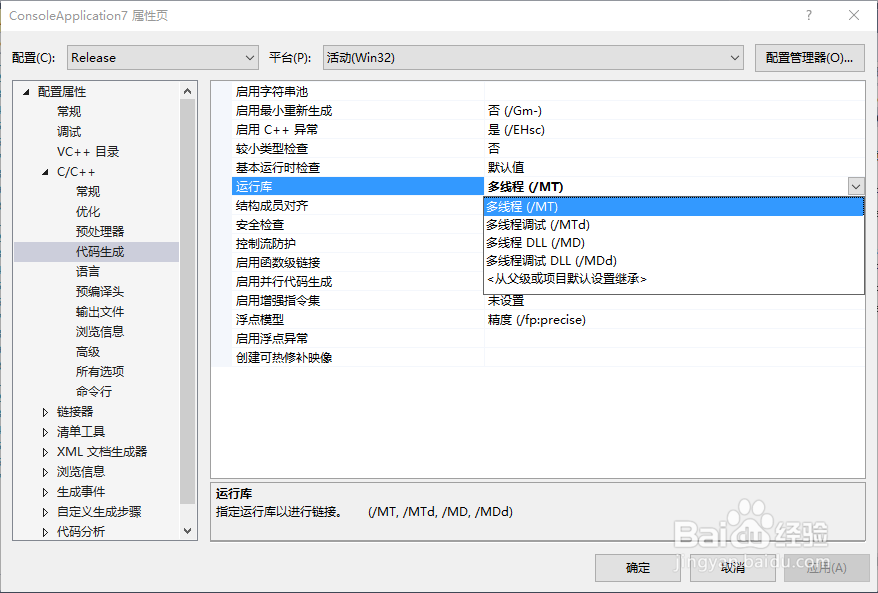This screenshot has width=878, height=593.
Task: Click the 确定 button
Action: 637,568
